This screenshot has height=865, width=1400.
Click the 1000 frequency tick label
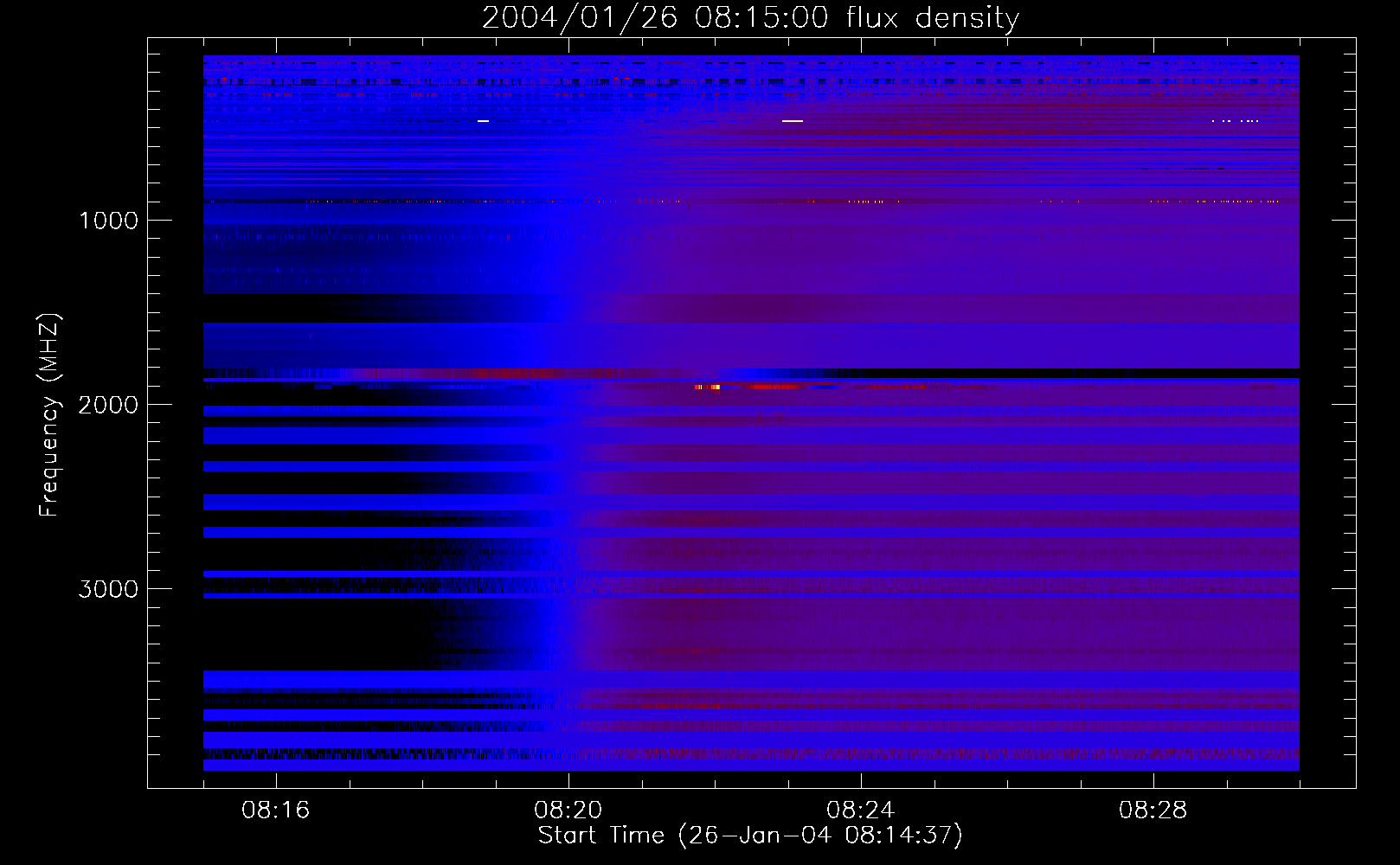coord(108,221)
